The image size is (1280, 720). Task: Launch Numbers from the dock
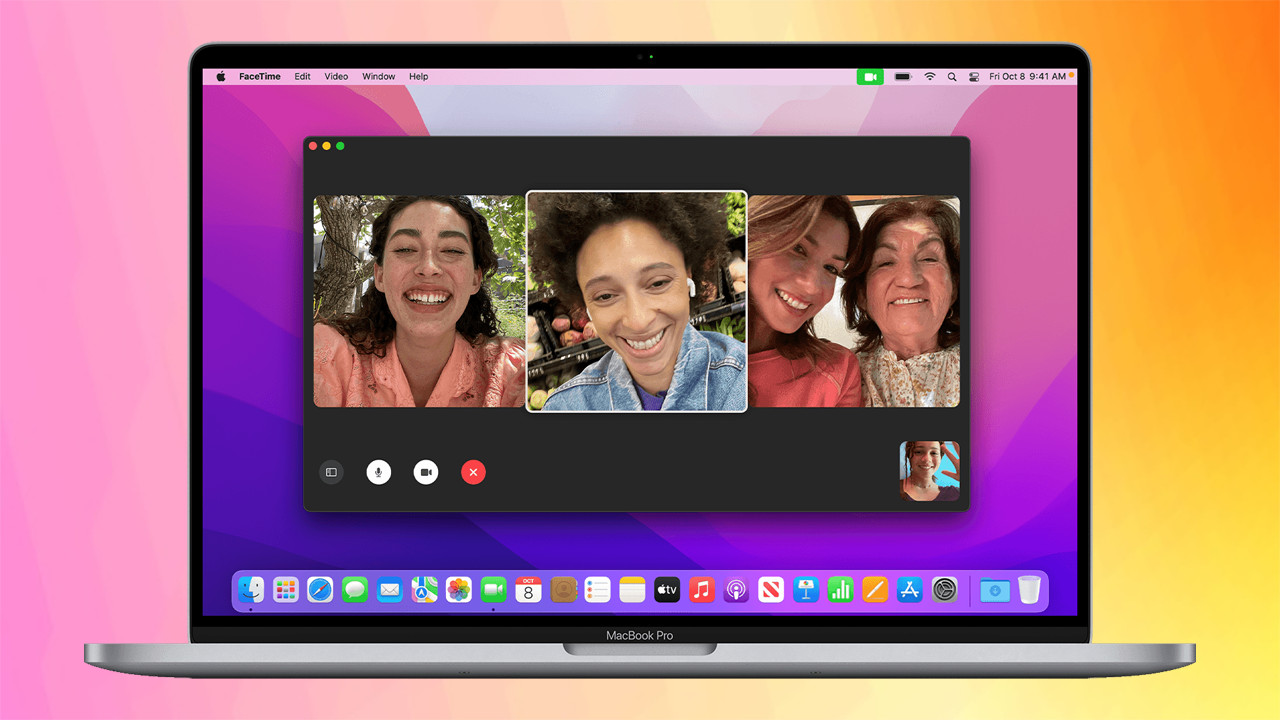point(841,590)
